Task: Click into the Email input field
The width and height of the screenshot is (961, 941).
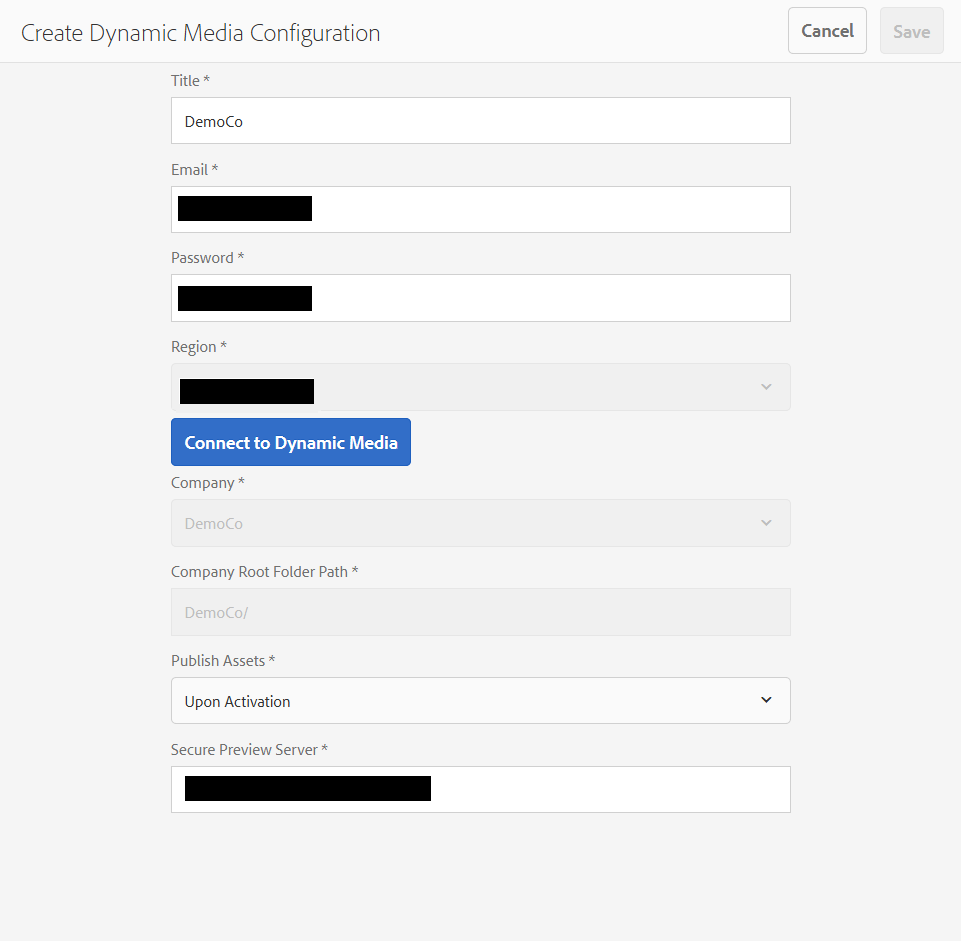Action: pos(480,210)
